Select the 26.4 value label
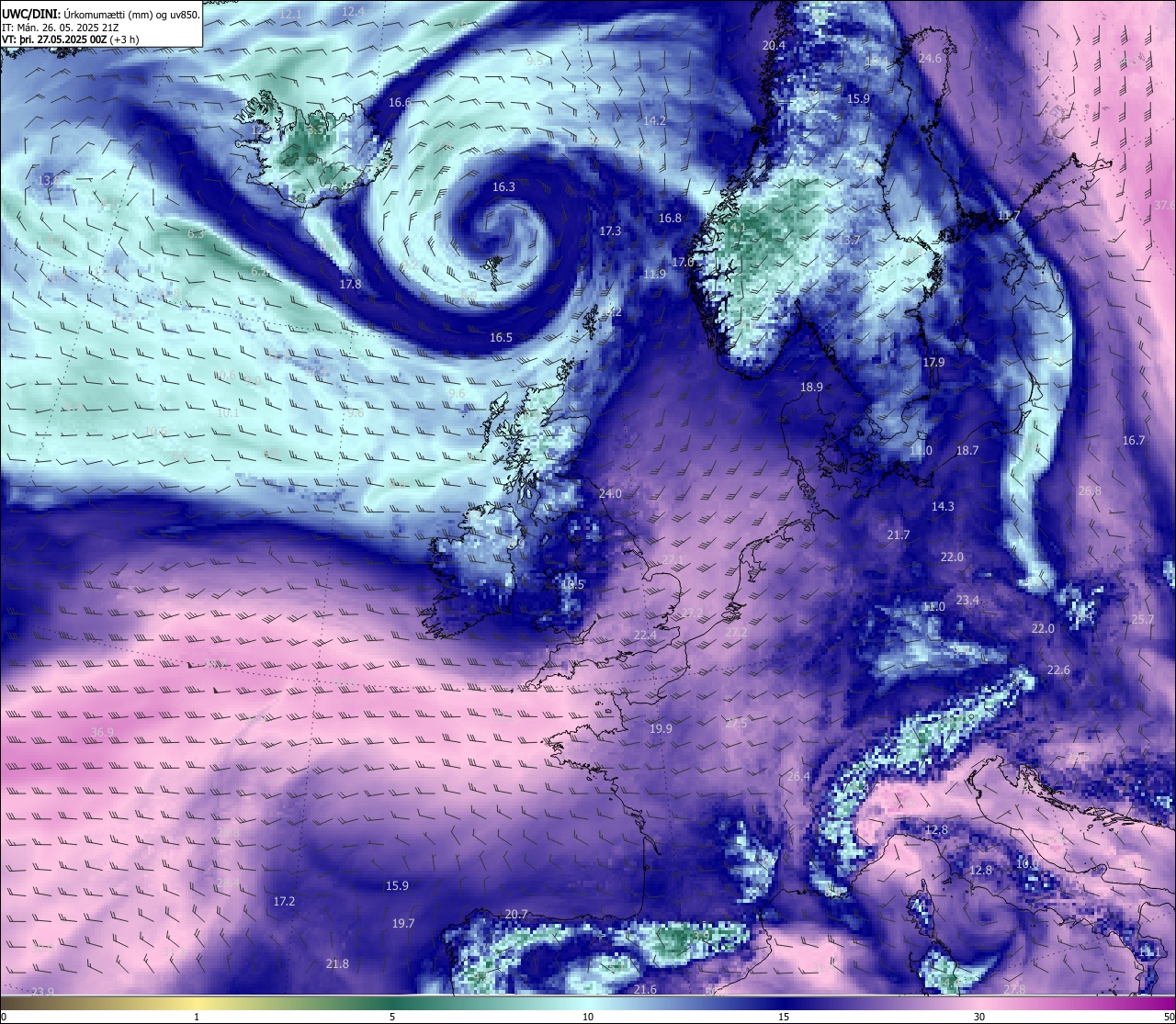 click(x=798, y=776)
